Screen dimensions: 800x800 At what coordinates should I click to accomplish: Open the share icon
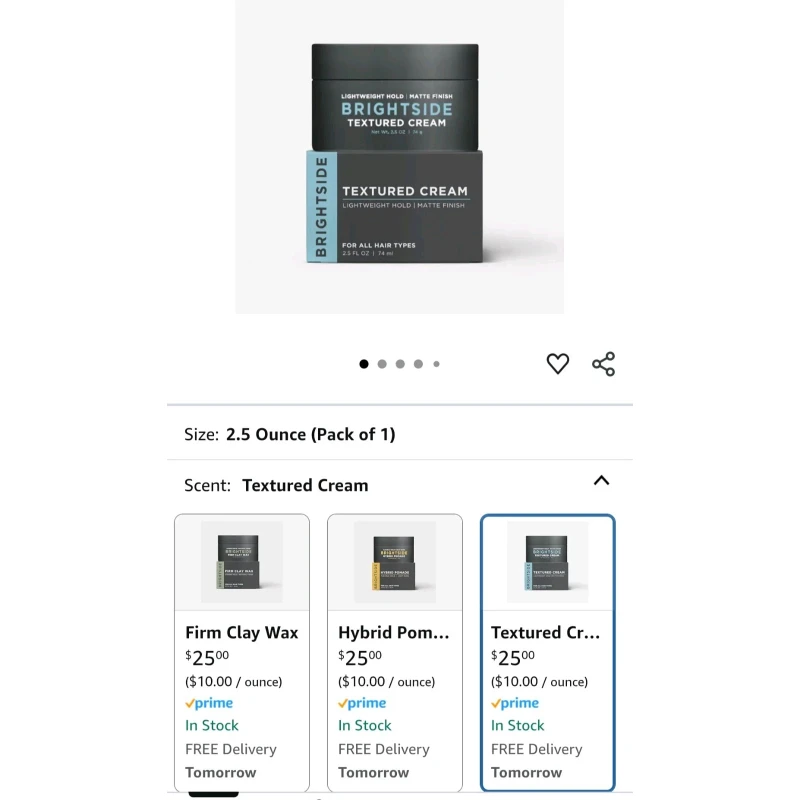[604, 364]
